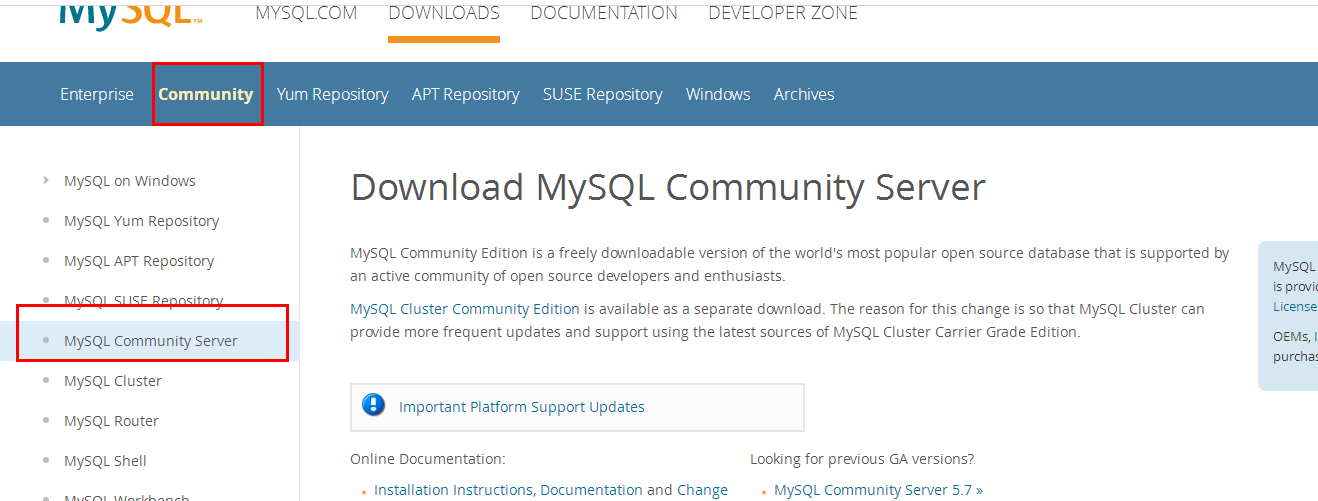Select the Community menu item
1318x501 pixels.
(x=206, y=94)
